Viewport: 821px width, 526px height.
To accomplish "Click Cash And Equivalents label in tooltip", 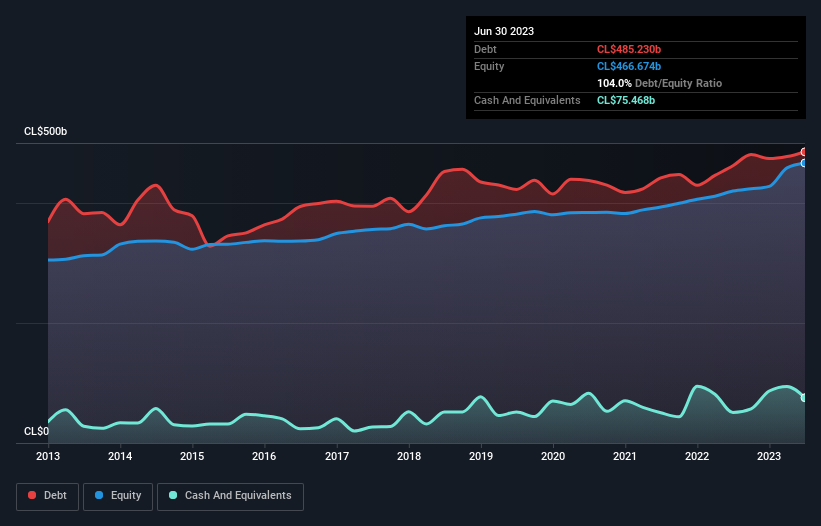I will 527,100.
